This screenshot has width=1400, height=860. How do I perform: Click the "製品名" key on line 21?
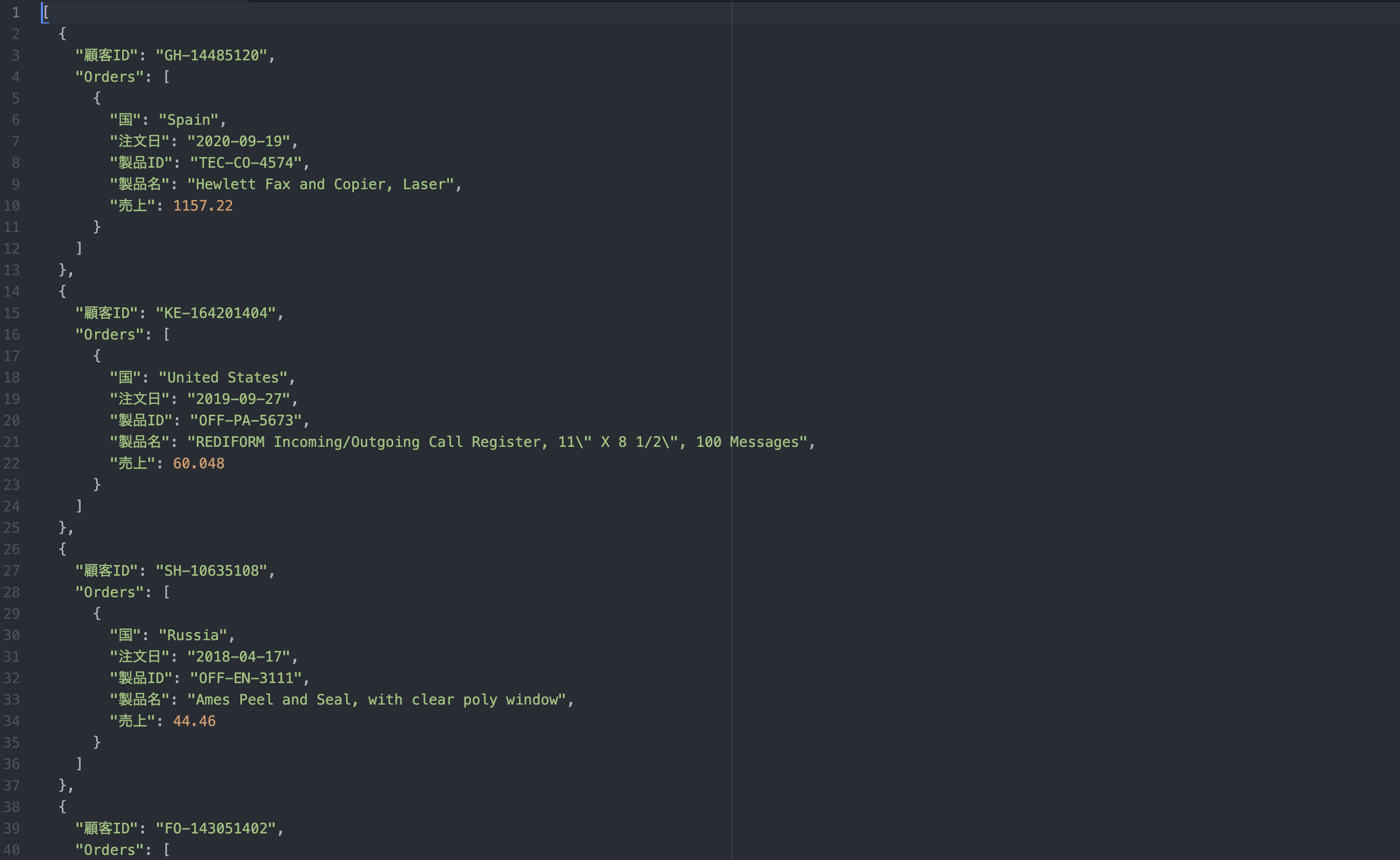(140, 442)
